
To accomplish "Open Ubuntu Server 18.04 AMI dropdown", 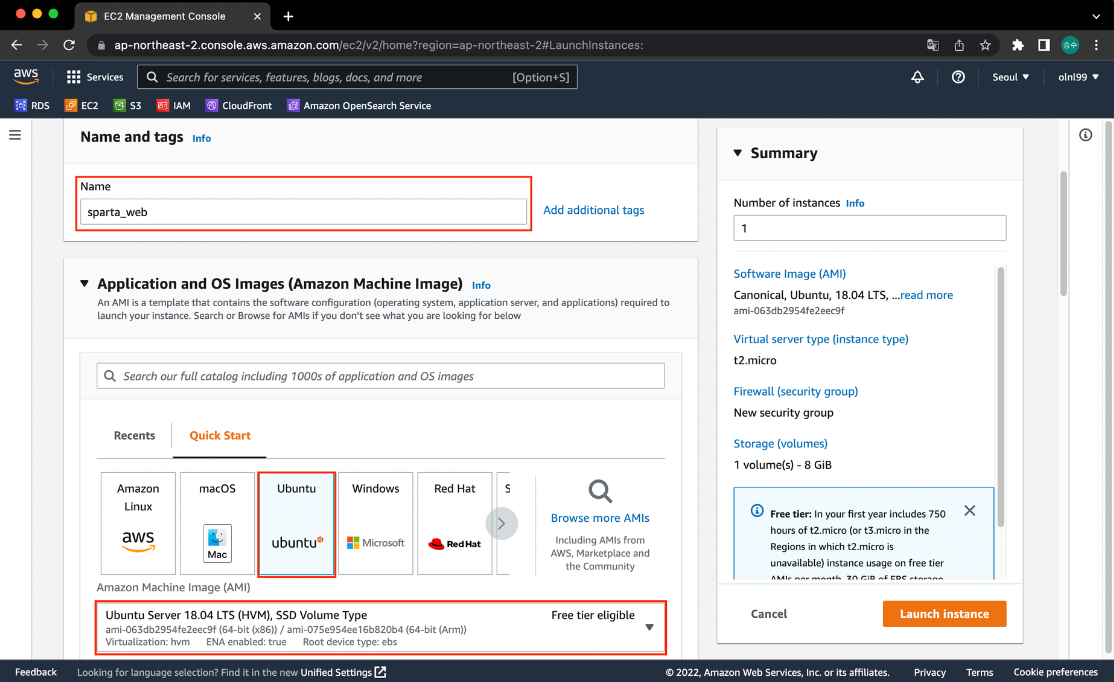I will tap(381, 627).
